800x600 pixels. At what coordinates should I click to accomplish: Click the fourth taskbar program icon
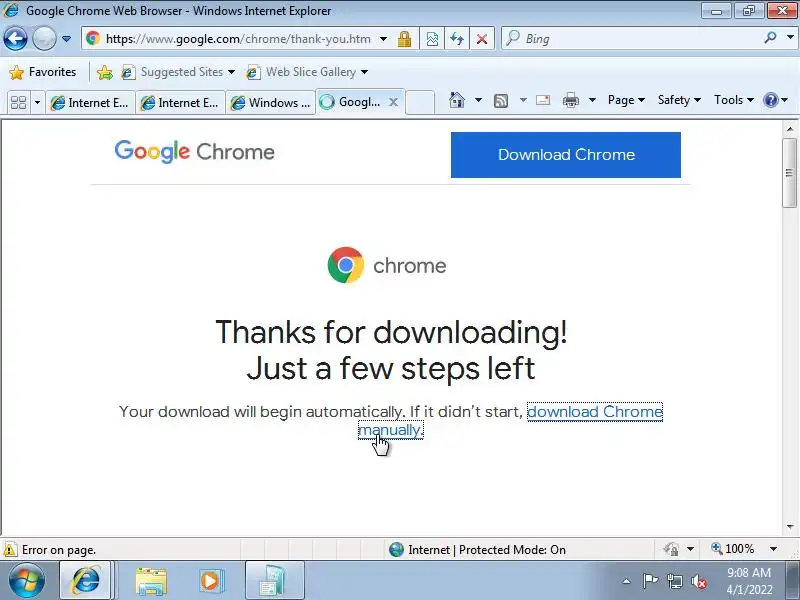(274, 581)
